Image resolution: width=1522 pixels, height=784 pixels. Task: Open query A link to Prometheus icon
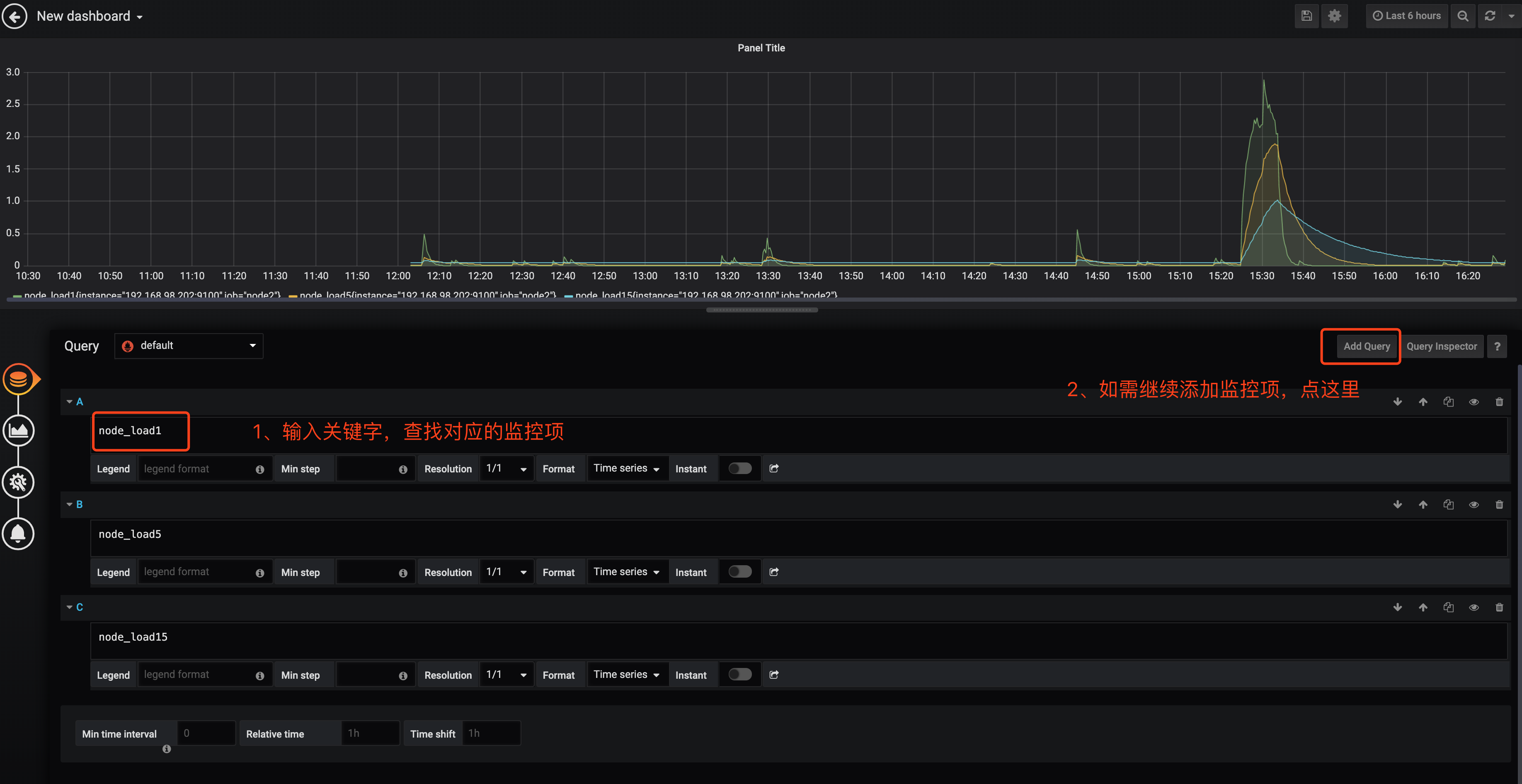pyautogui.click(x=774, y=469)
